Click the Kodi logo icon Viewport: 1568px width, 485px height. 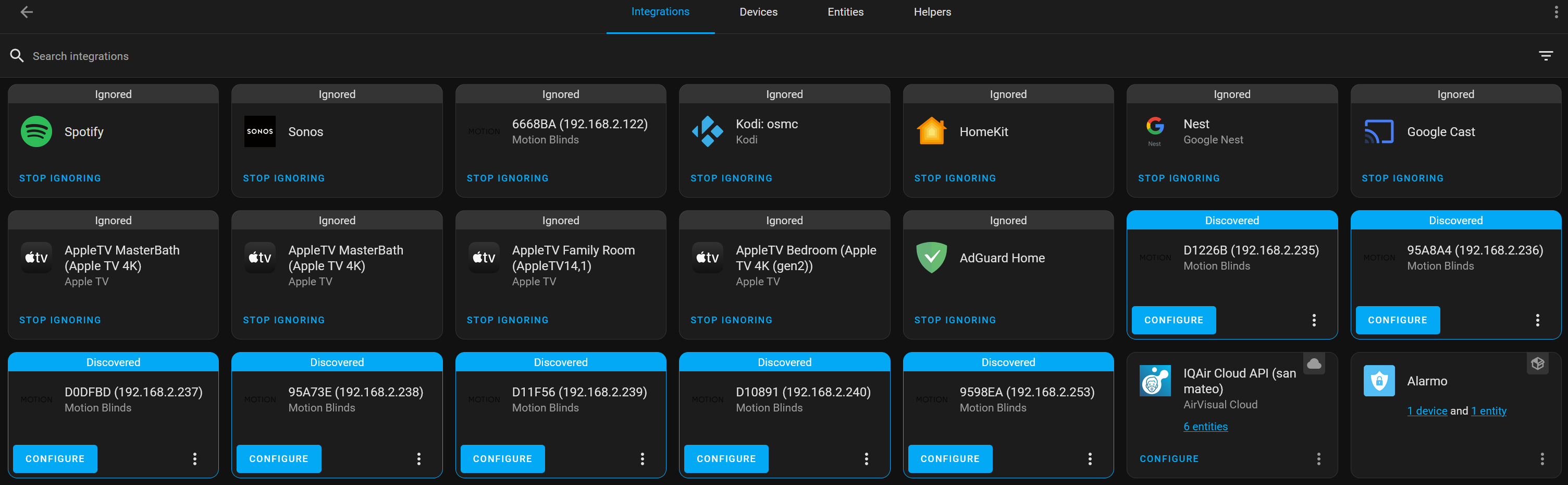pos(707,131)
